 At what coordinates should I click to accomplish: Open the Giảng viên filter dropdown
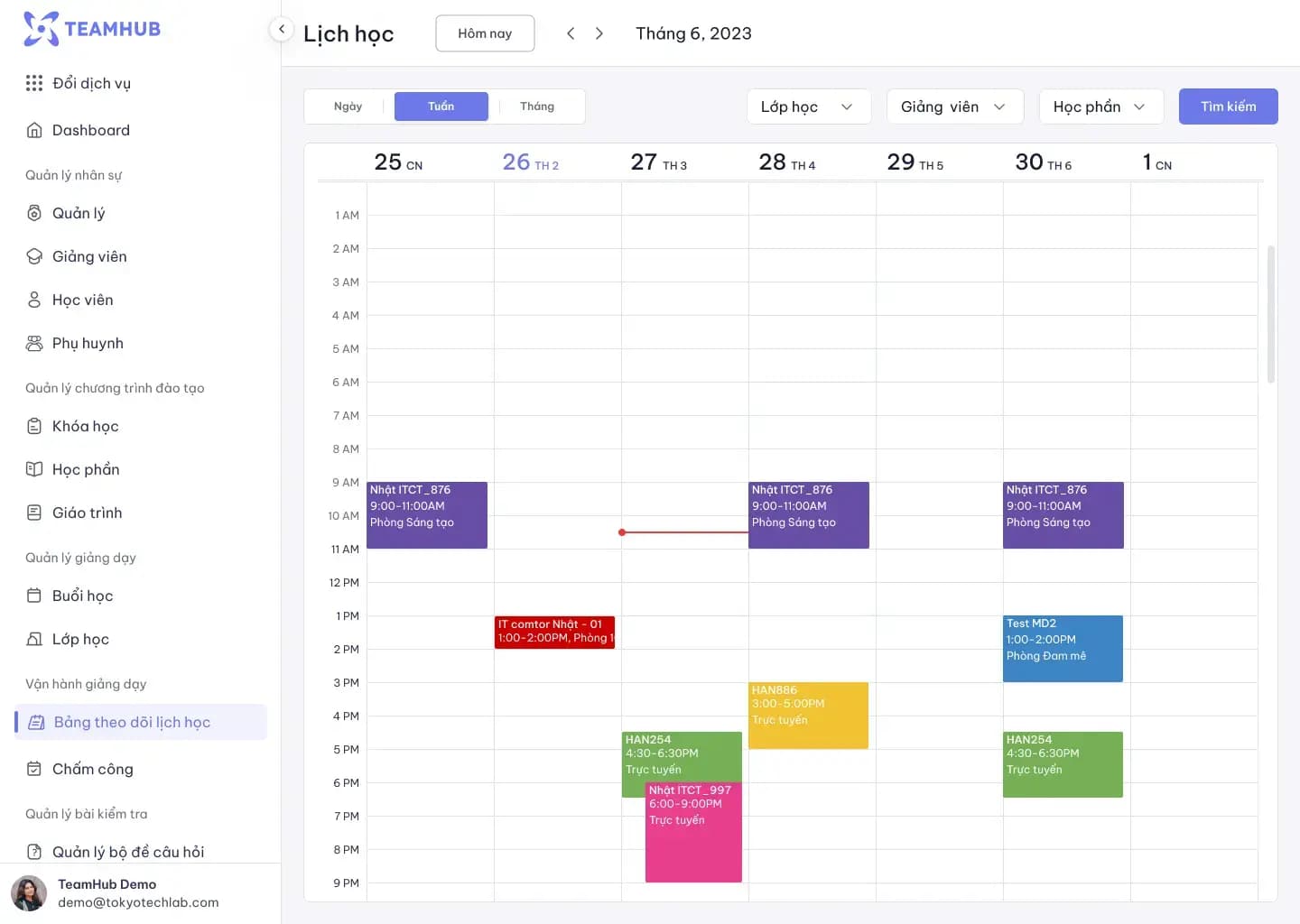(x=954, y=106)
